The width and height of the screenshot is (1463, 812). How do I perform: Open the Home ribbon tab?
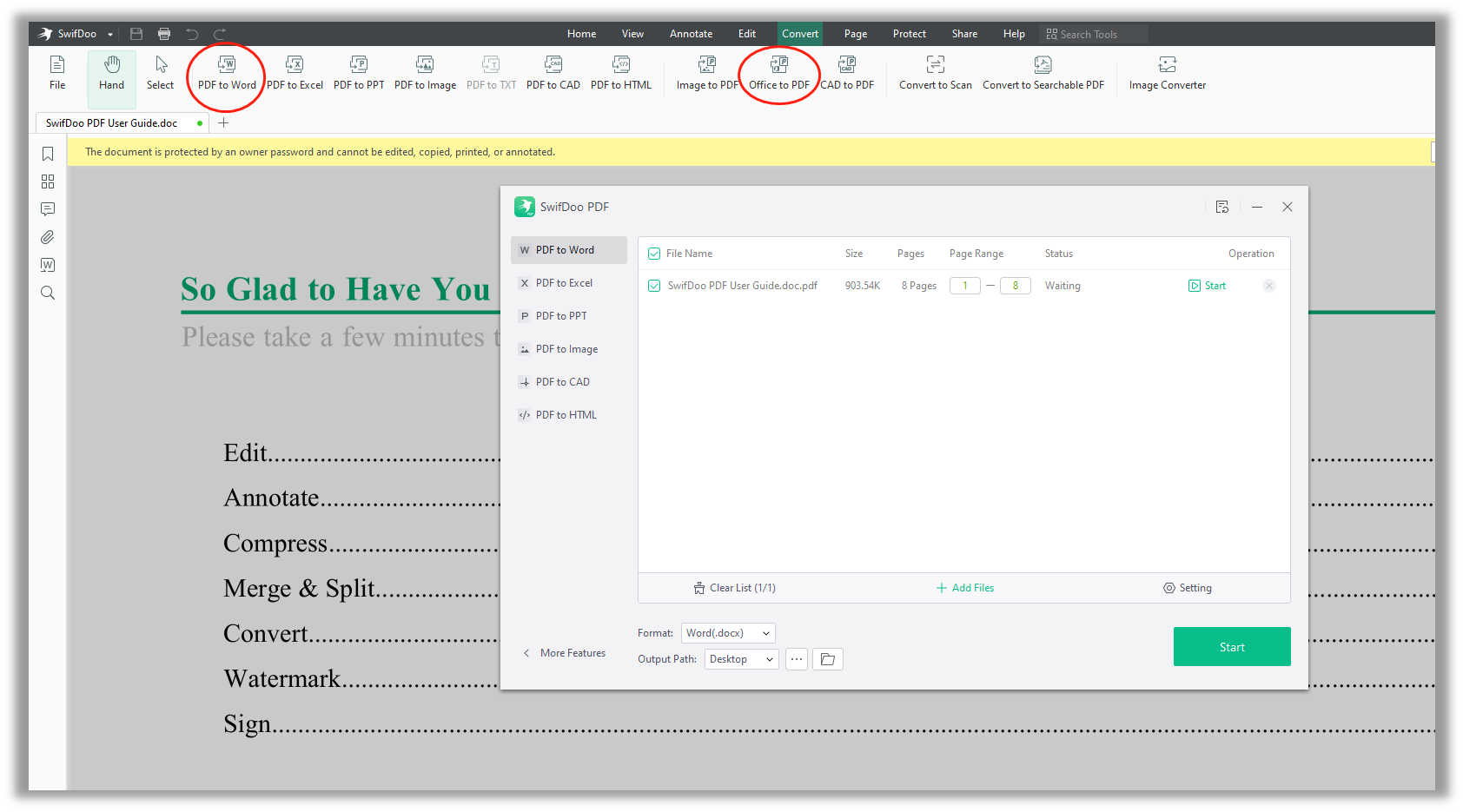582,34
